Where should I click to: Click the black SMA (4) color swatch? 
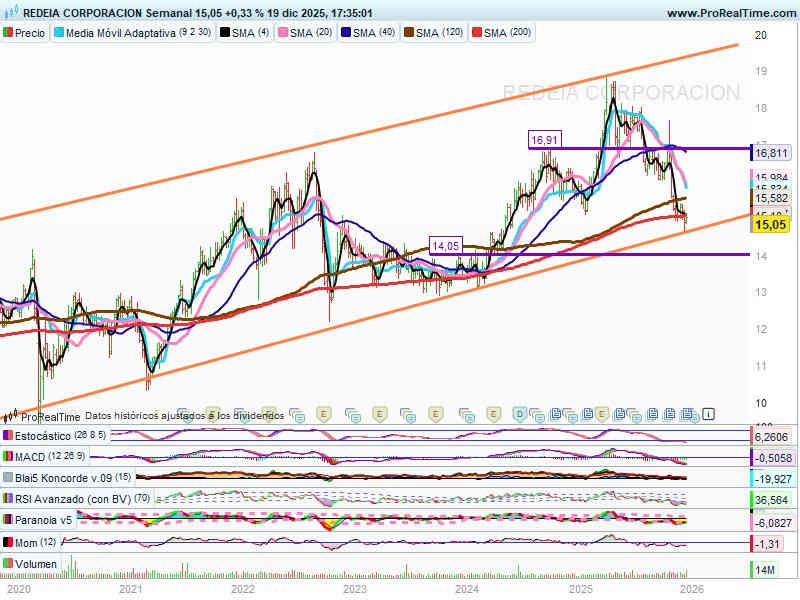(x=224, y=33)
